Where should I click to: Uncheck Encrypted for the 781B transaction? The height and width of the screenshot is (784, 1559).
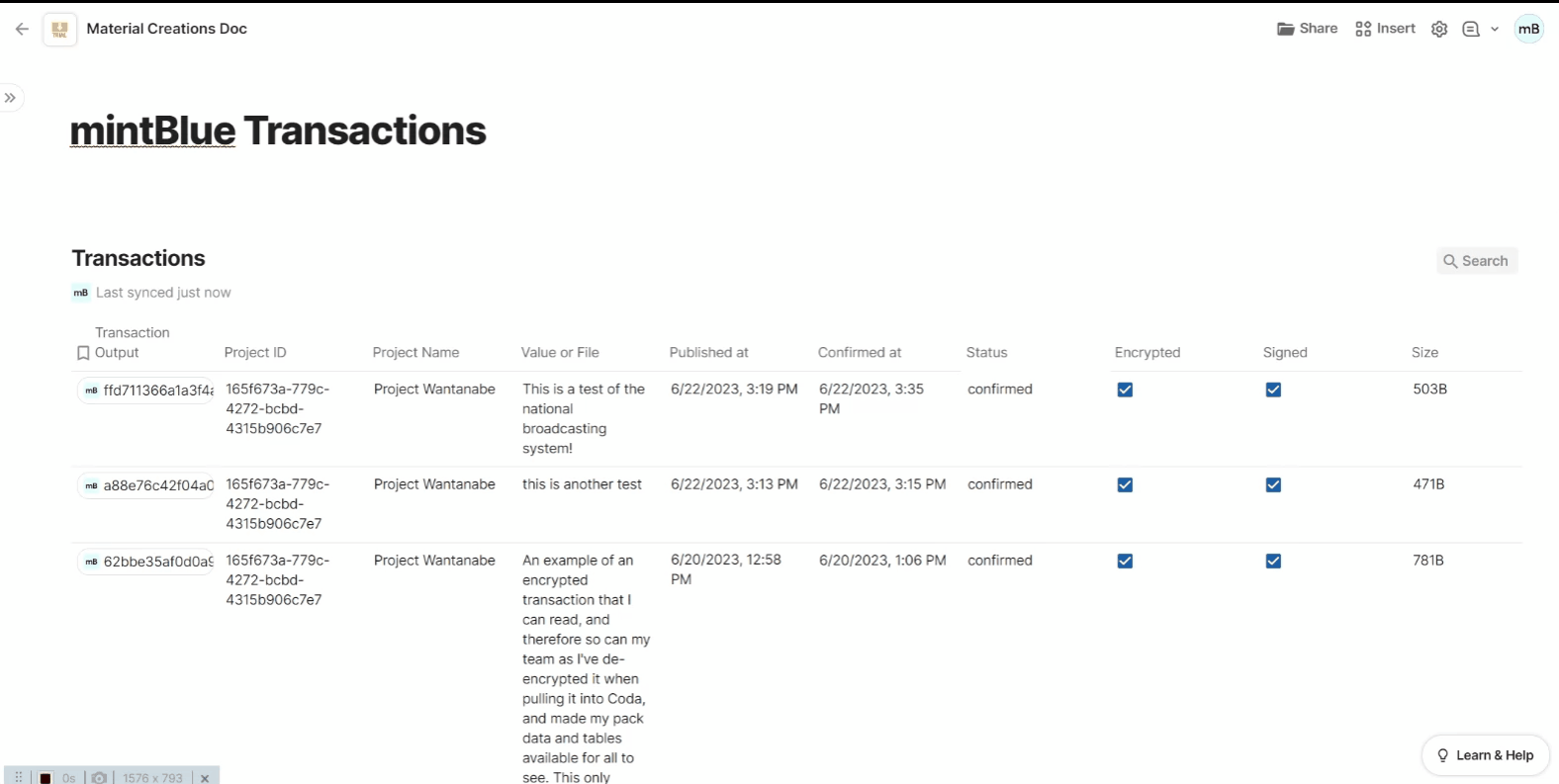[1125, 561]
